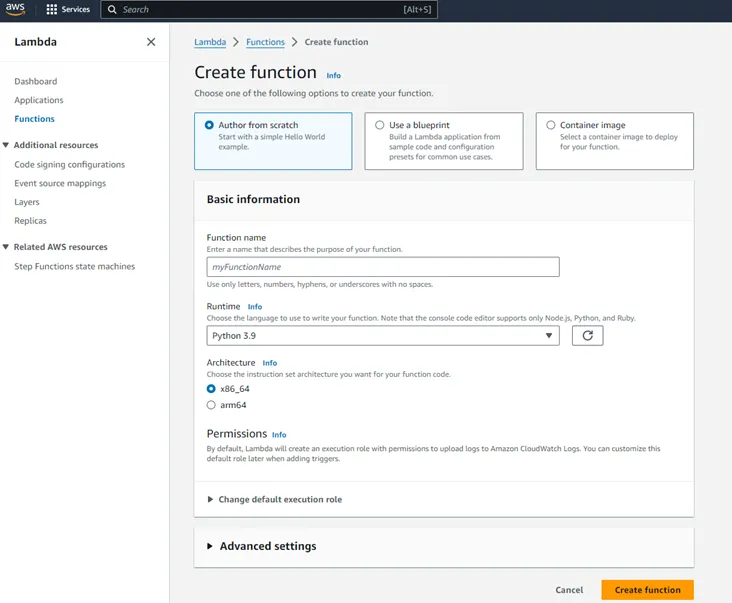Viewport: 732px width, 603px height.
Task: Open the Python 3.9 runtime dropdown
Action: pyautogui.click(x=383, y=336)
